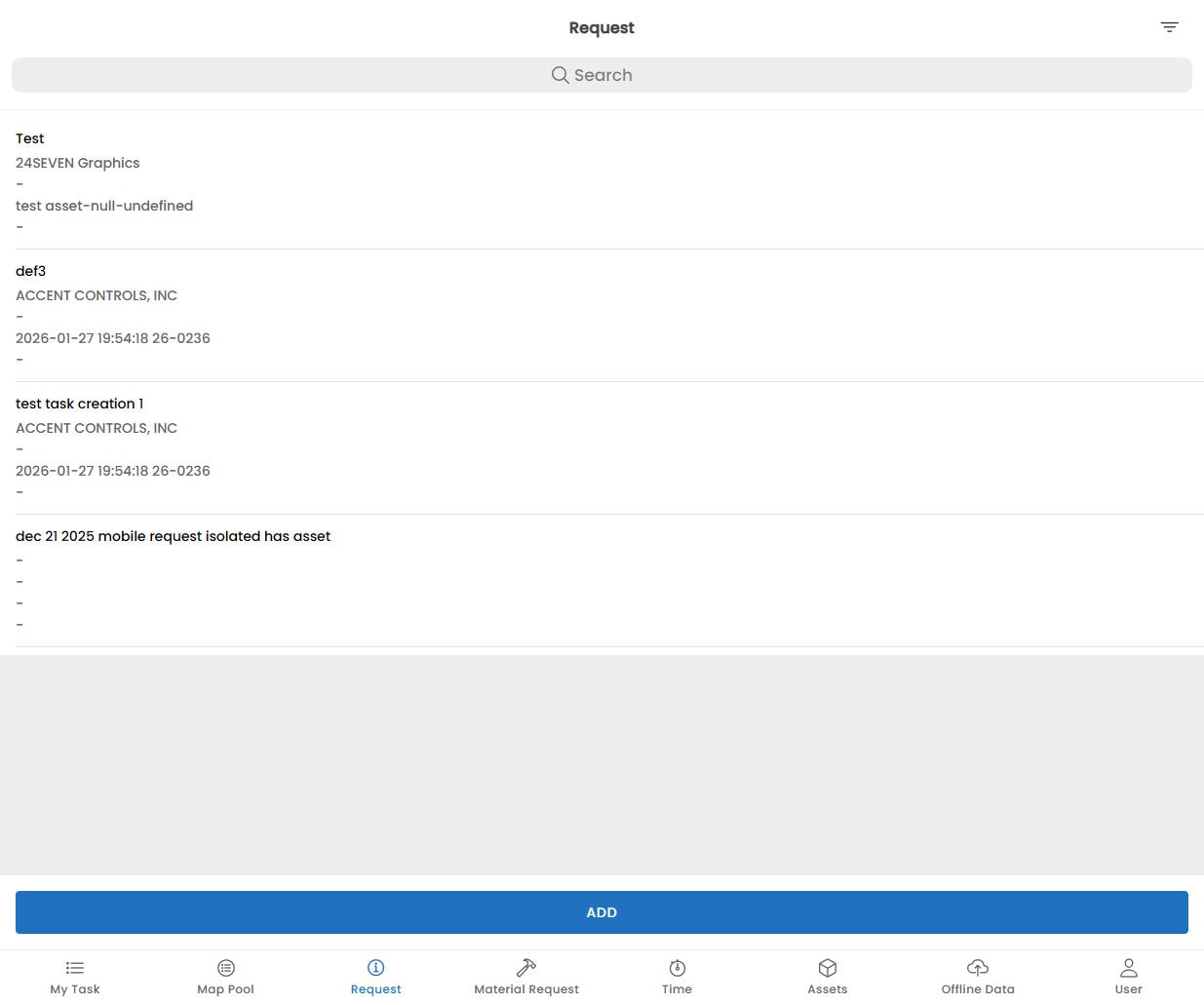Open the def3 request

[602, 316]
